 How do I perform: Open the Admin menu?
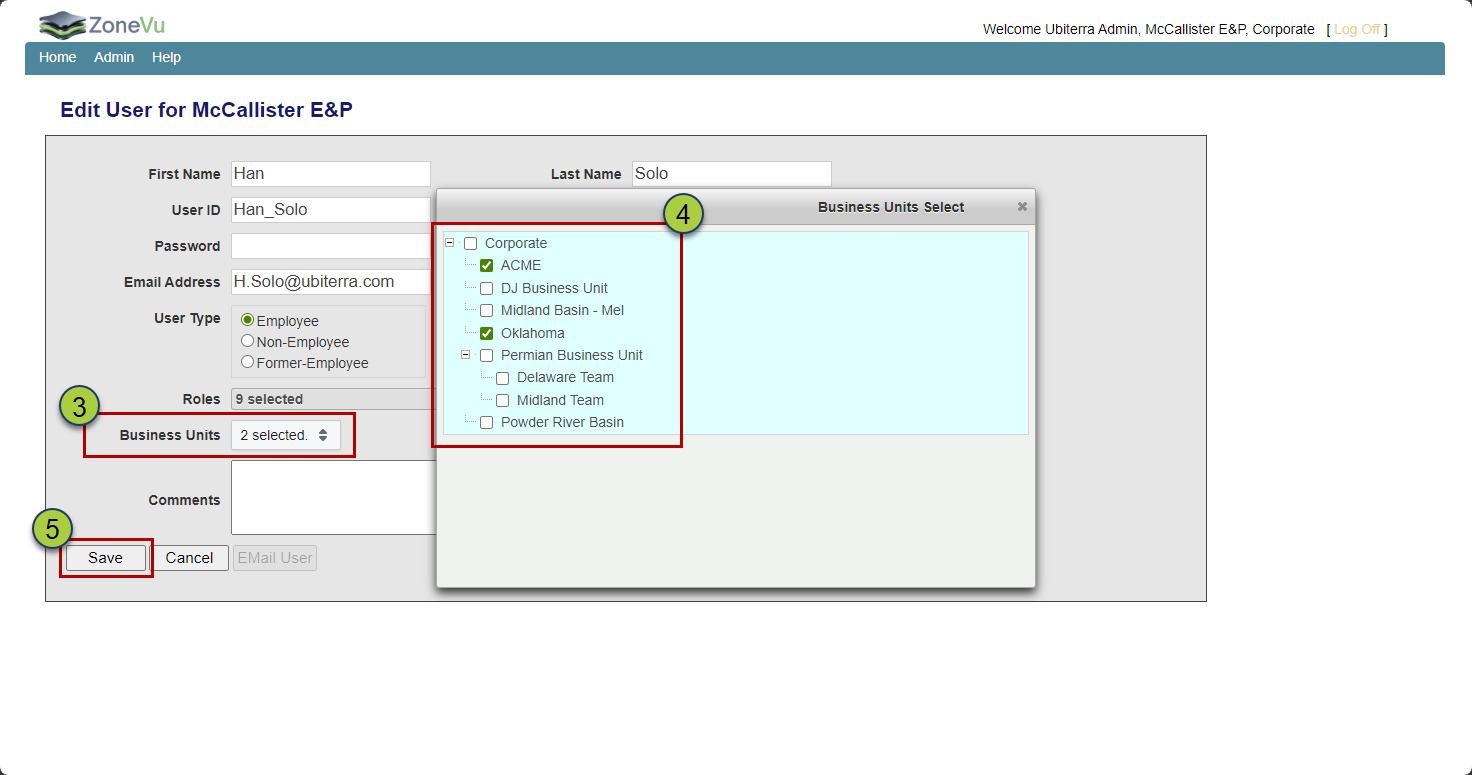(114, 57)
